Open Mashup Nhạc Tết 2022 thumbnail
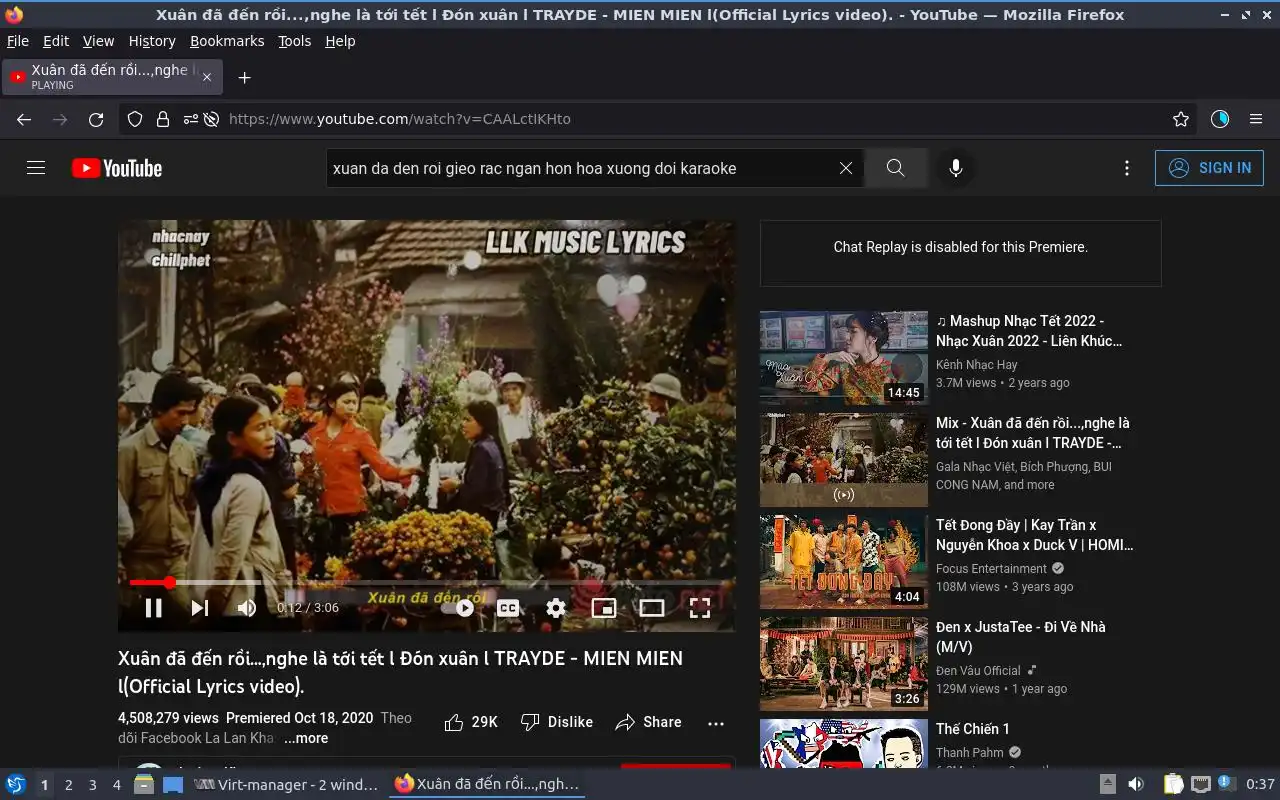Screen dimensions: 1280x800 coord(844,357)
